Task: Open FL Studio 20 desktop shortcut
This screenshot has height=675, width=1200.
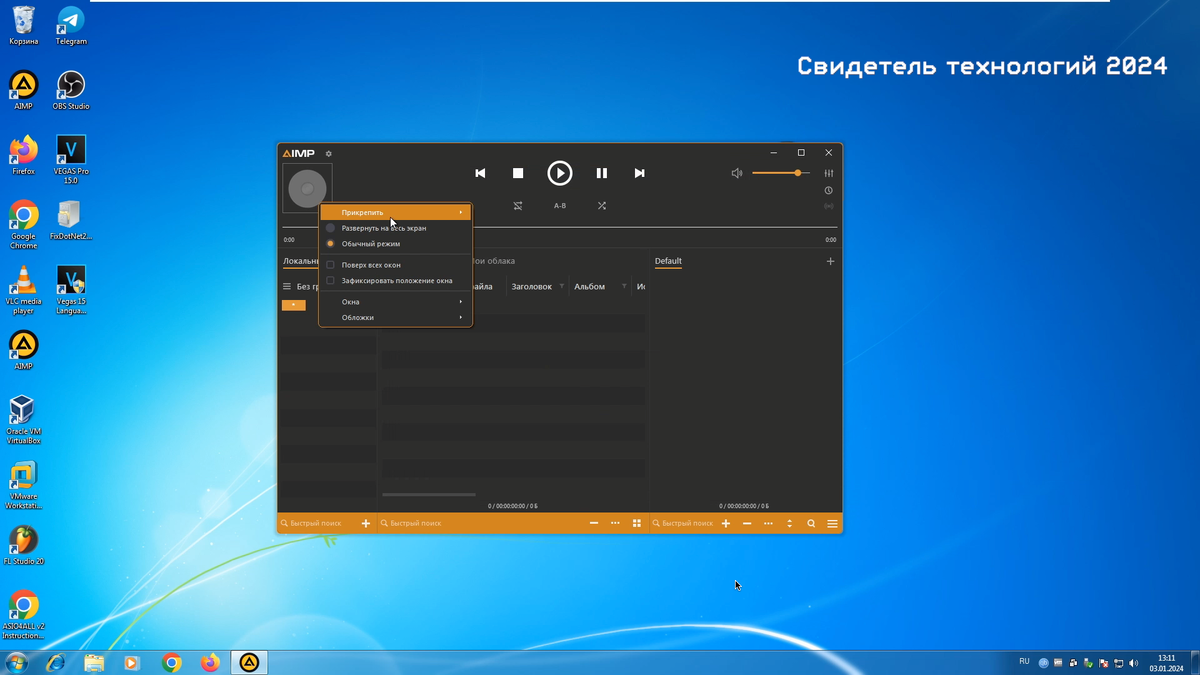Action: [23, 545]
